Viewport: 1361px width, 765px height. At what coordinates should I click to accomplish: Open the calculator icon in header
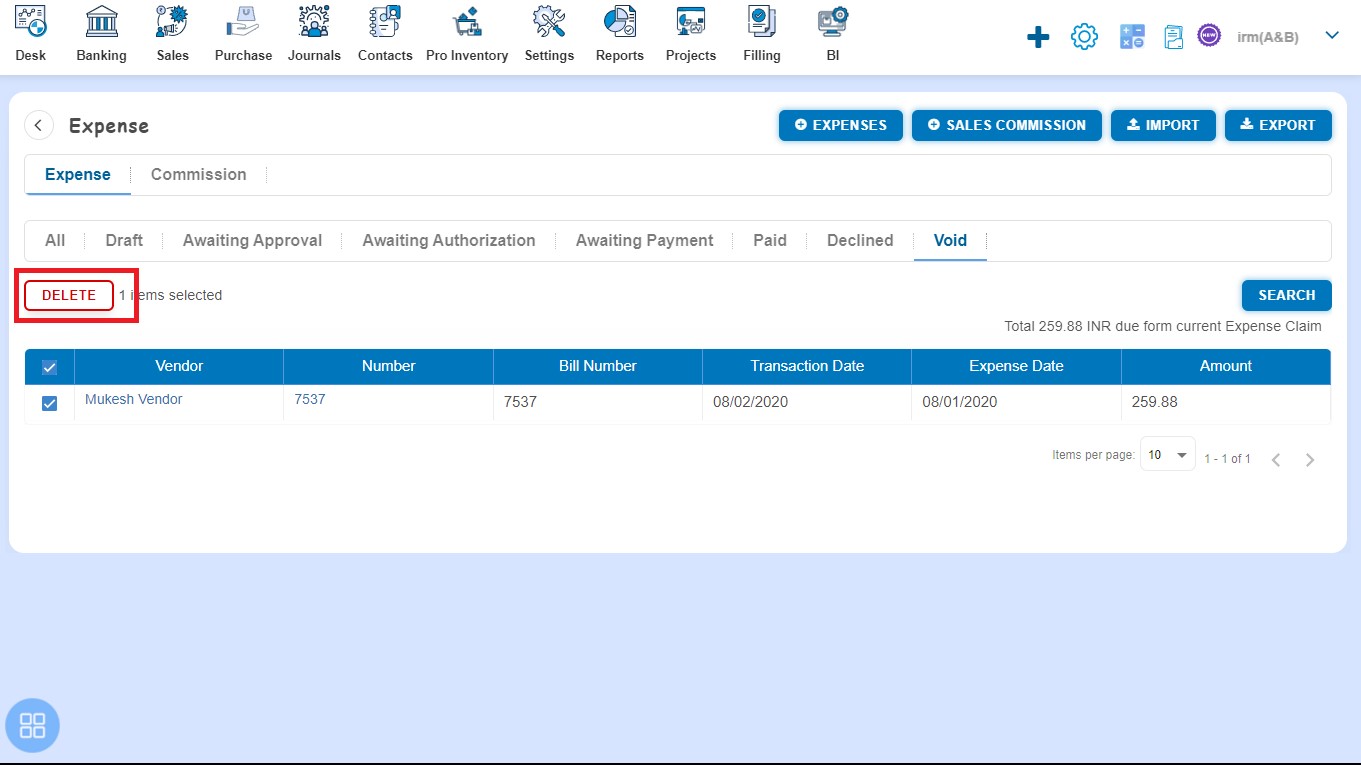(x=1132, y=38)
